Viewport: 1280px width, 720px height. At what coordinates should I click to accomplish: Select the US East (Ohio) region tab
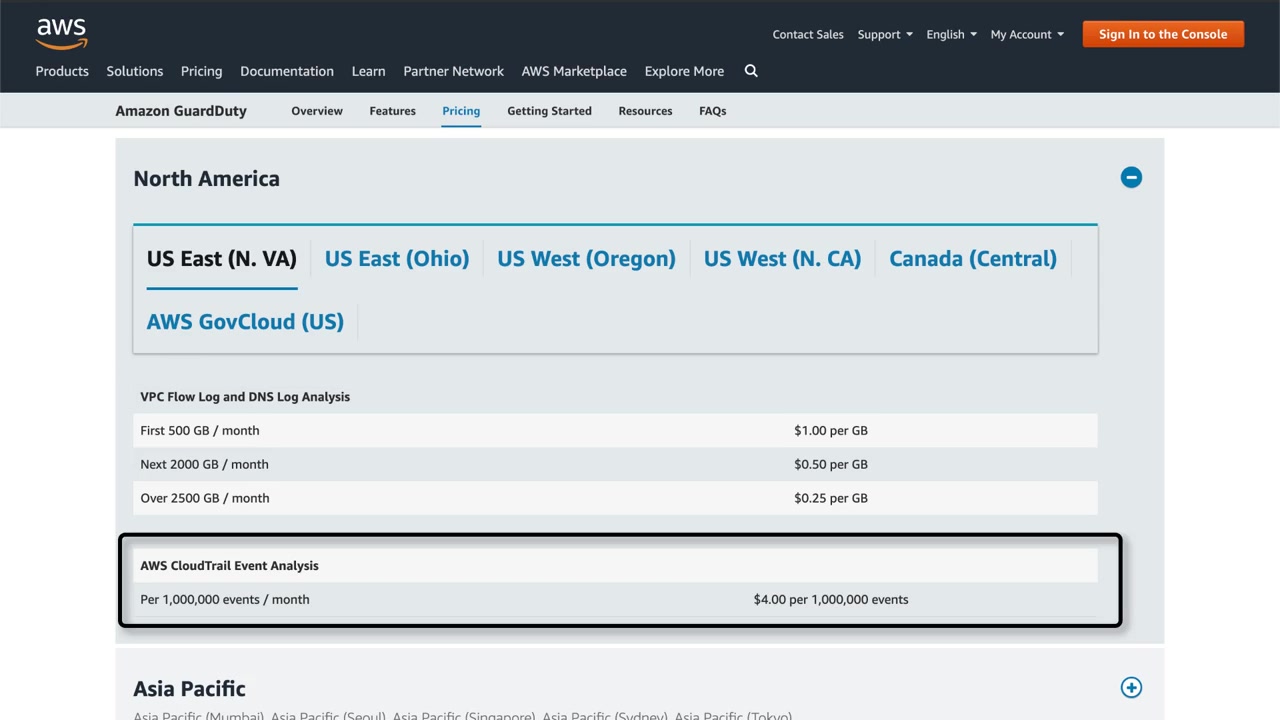[397, 259]
